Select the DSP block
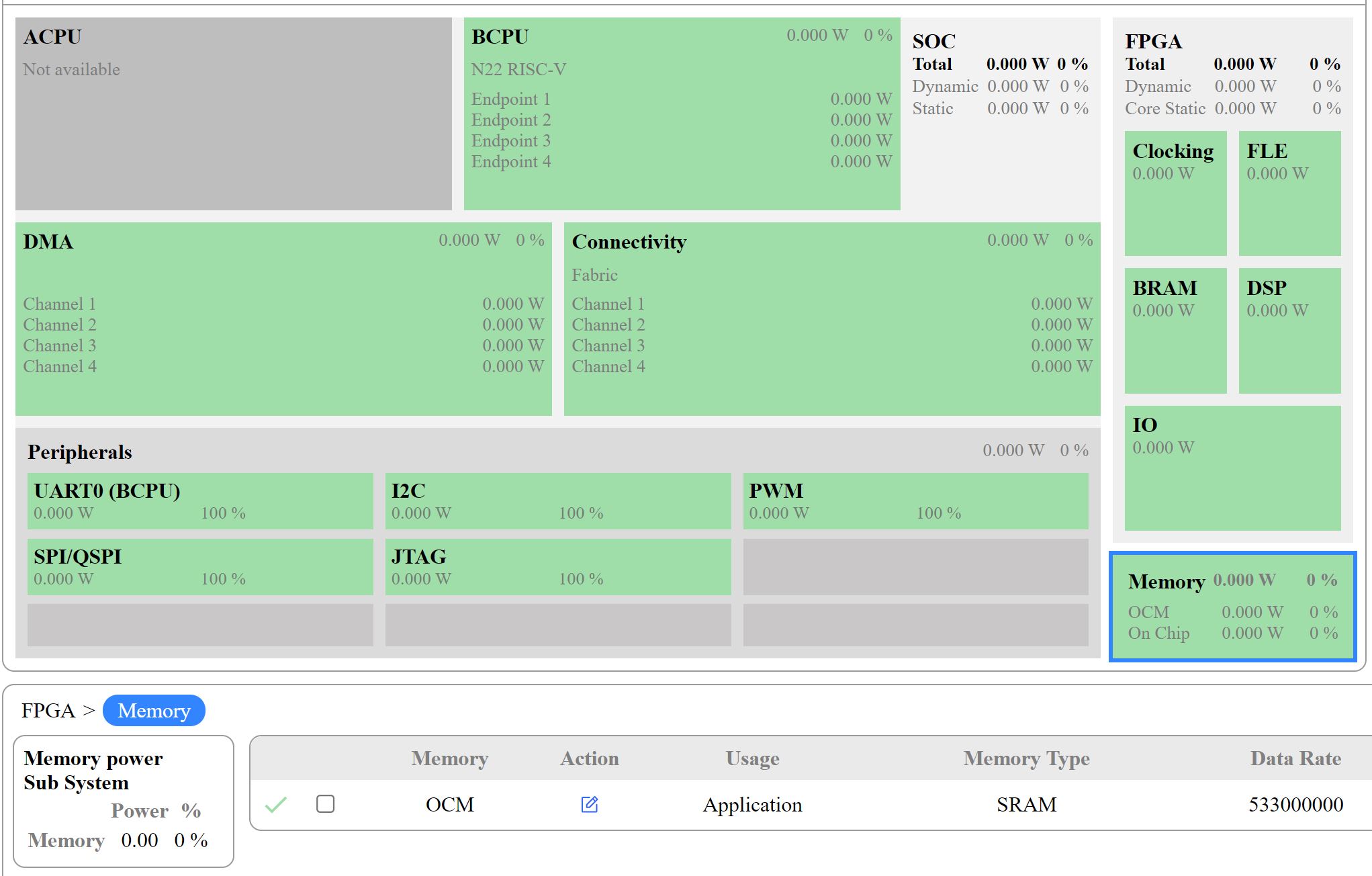This screenshot has height=876, width=1372. pyautogui.click(x=1289, y=331)
